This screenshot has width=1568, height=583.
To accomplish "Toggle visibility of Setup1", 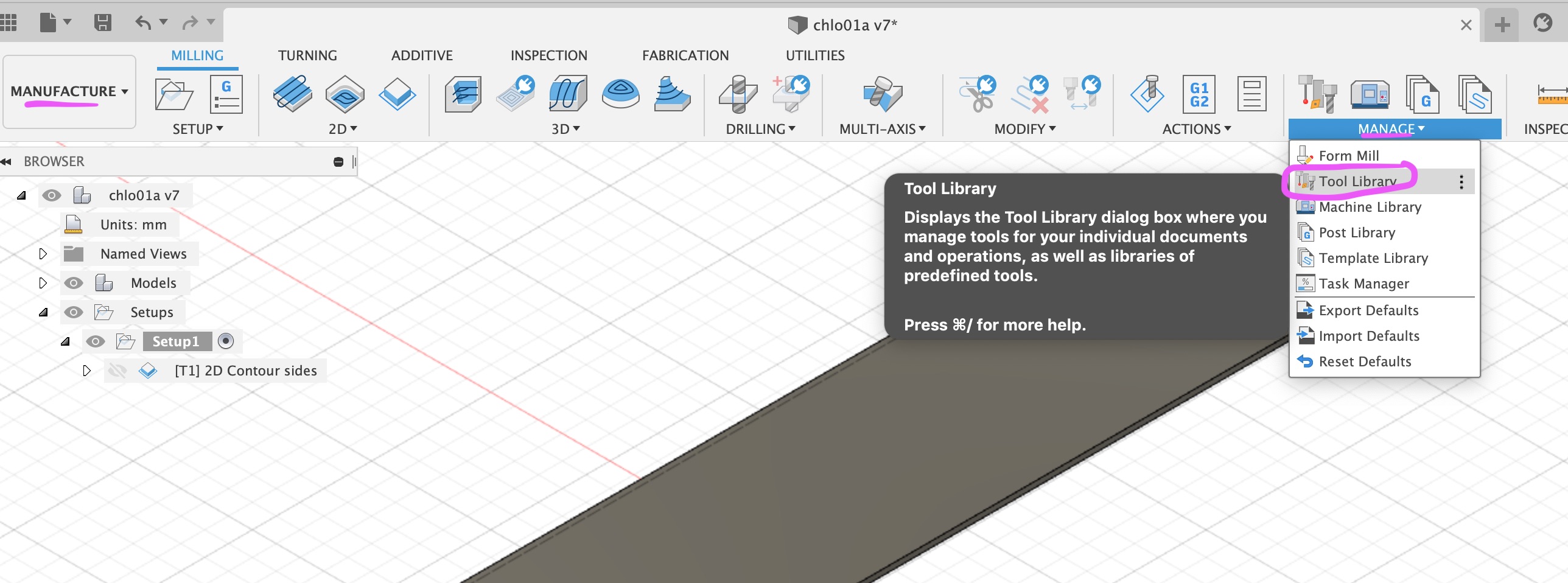I will point(96,341).
